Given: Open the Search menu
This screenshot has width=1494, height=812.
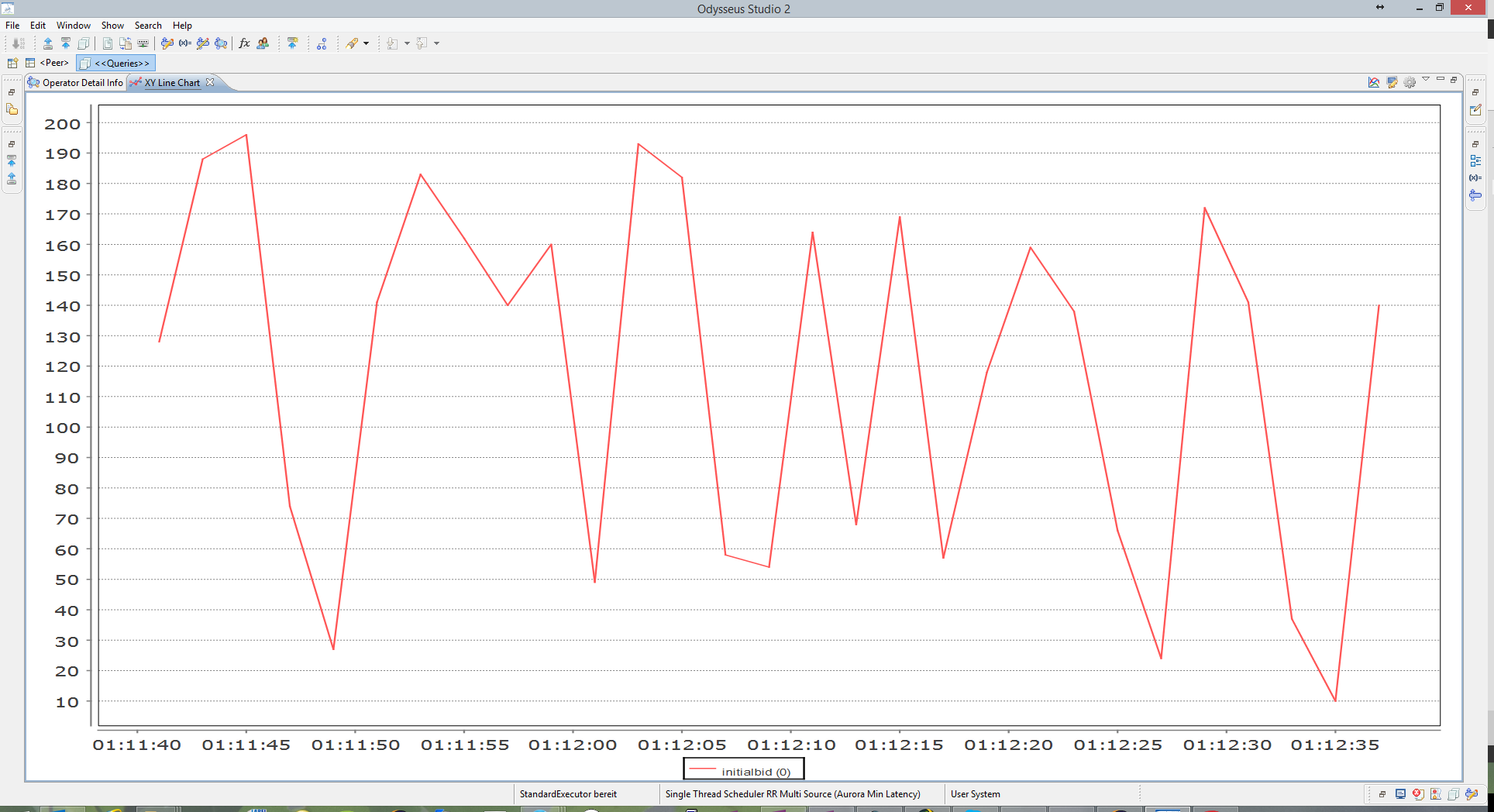Looking at the screenshot, I should (x=148, y=26).
